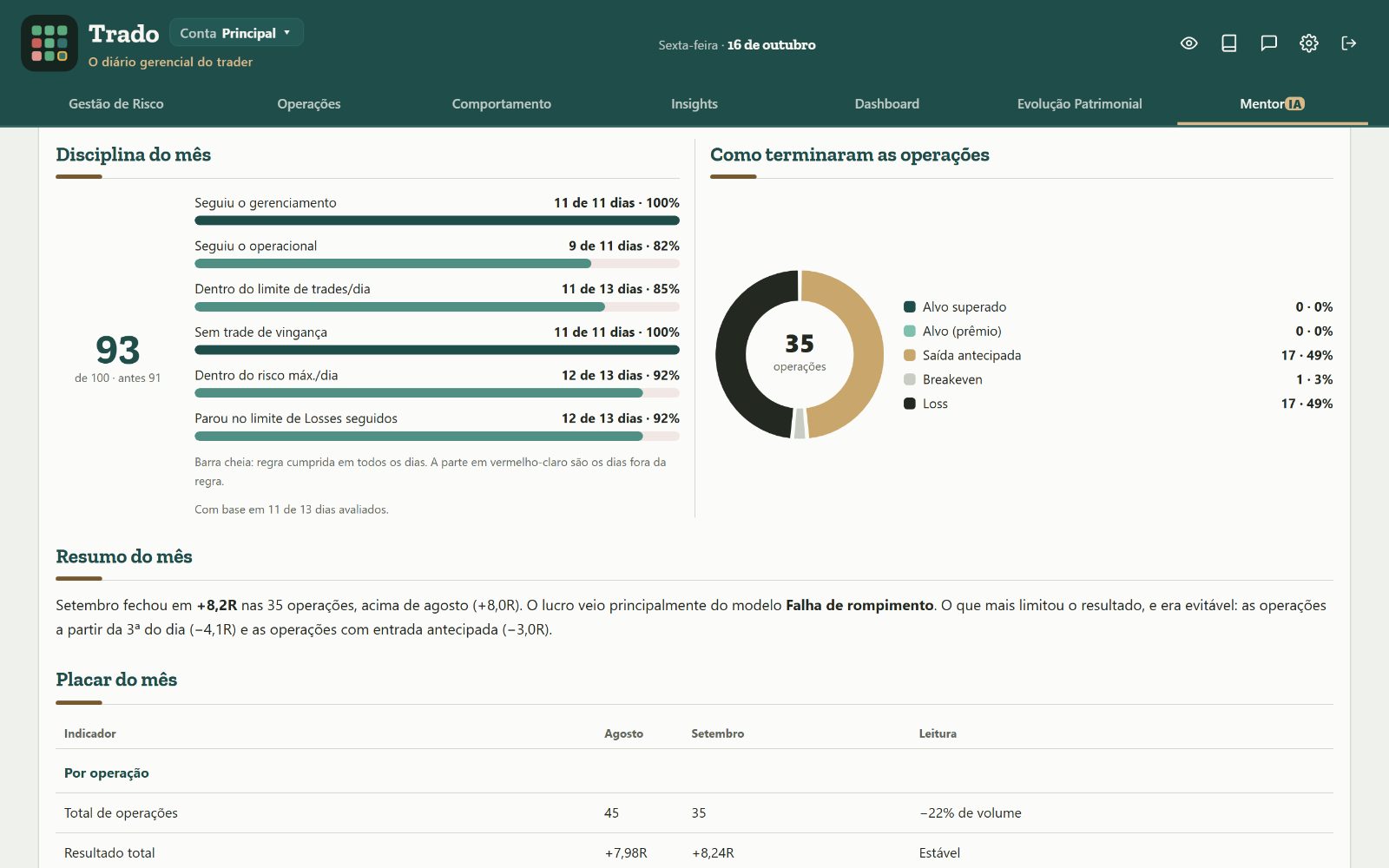Click the Agosto column header
This screenshot has width=1389, height=868.
[623, 733]
